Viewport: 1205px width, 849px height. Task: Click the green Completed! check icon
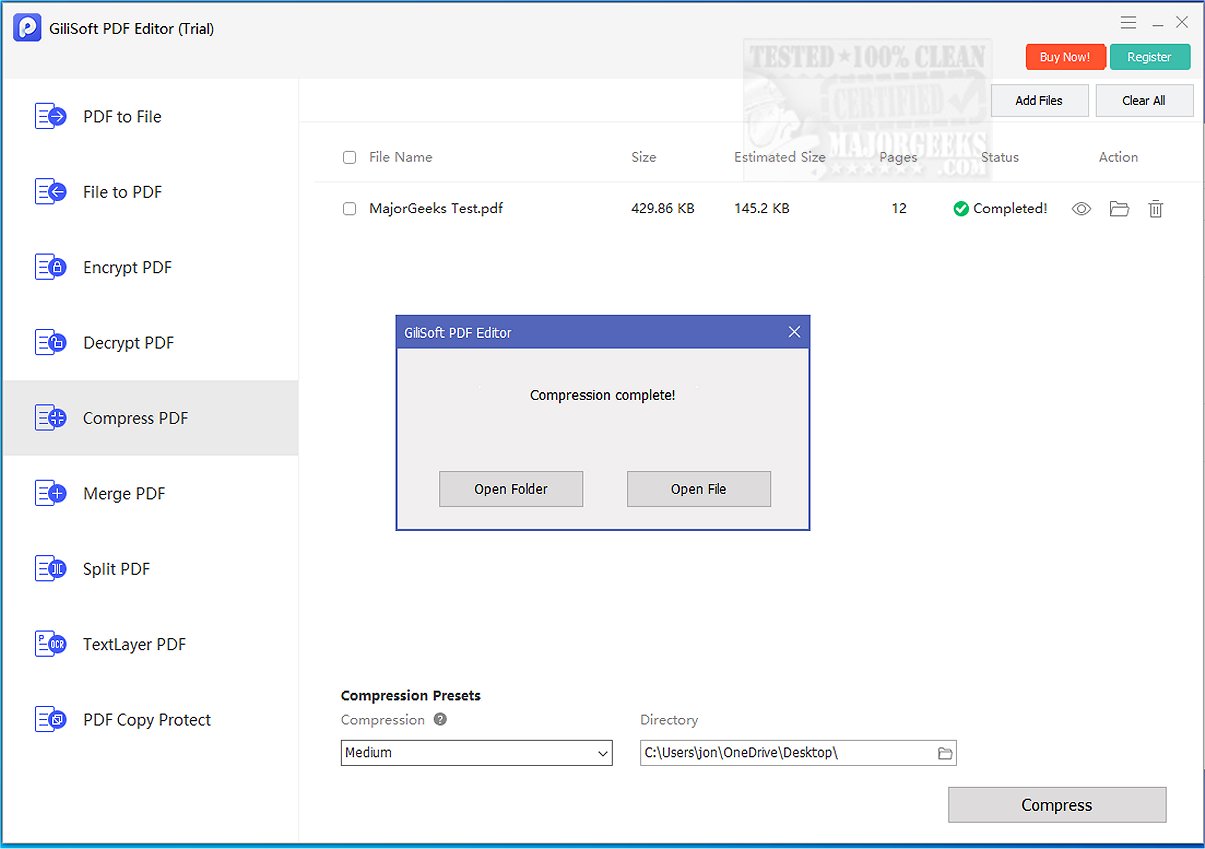pyautogui.click(x=961, y=209)
